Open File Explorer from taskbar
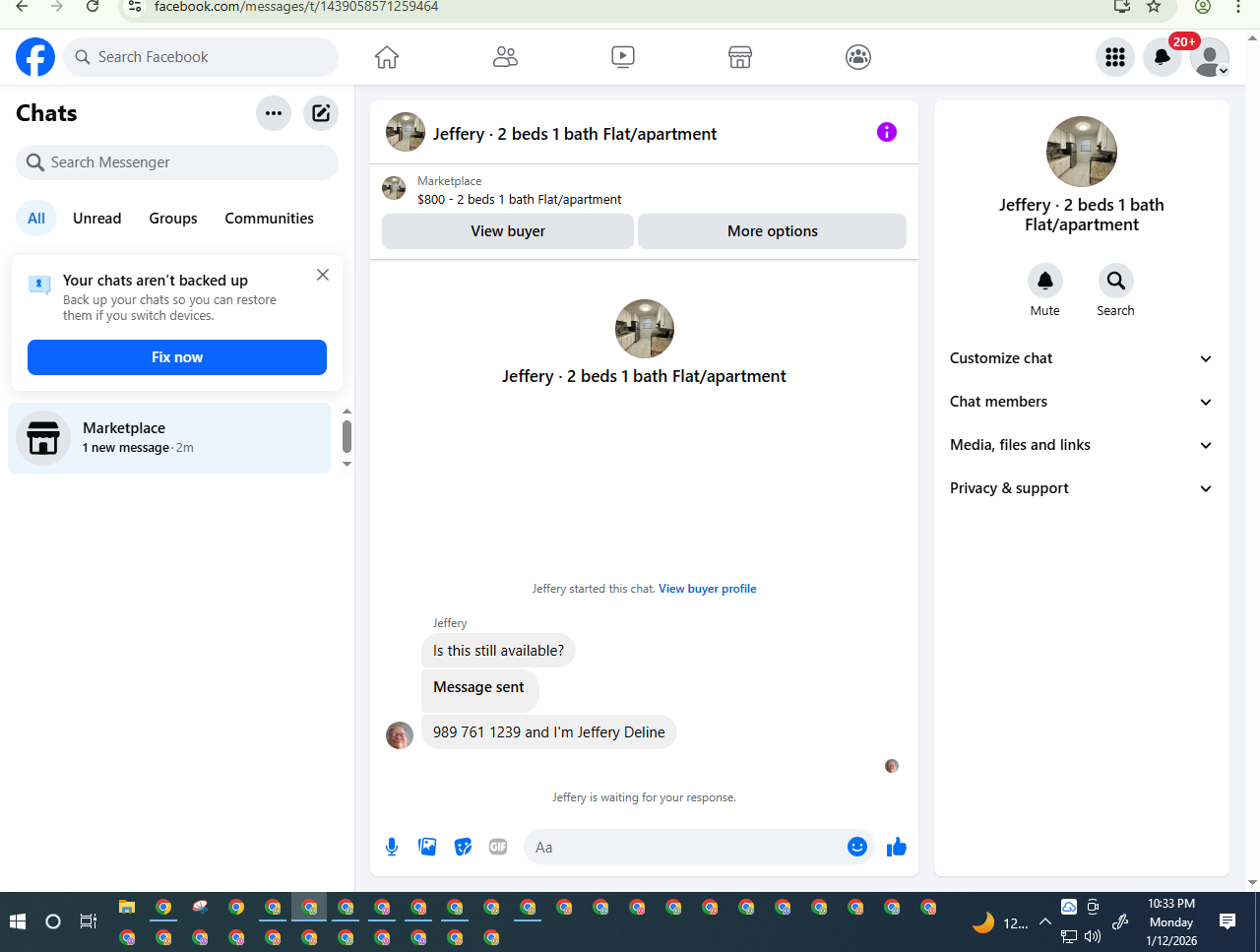The height and width of the screenshot is (952, 1260). click(127, 907)
